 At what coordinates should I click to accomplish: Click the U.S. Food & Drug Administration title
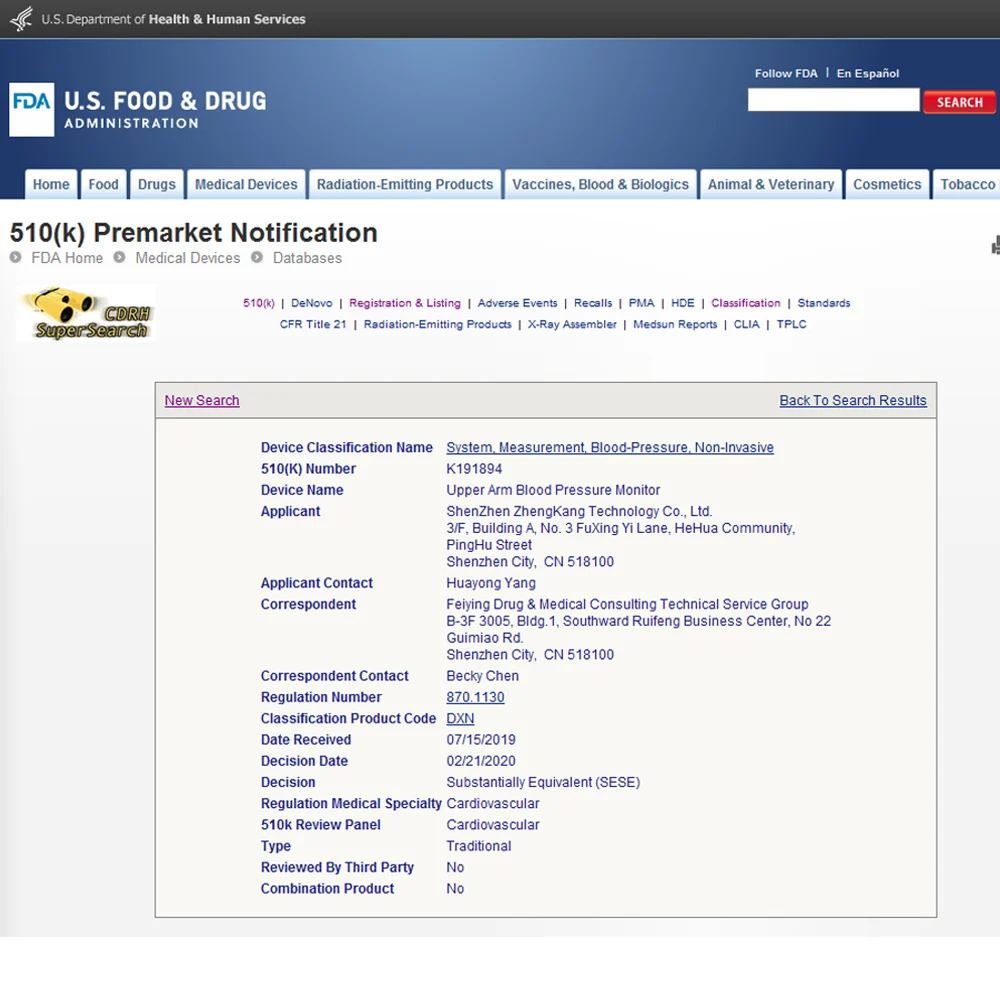coord(165,109)
